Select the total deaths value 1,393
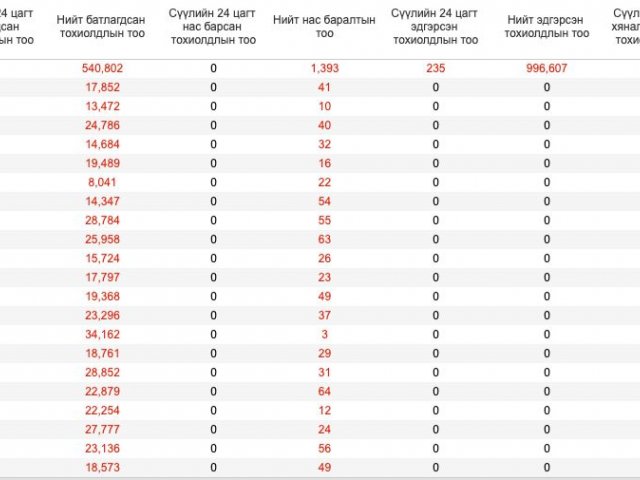This screenshot has height=480, width=640. pyautogui.click(x=324, y=68)
